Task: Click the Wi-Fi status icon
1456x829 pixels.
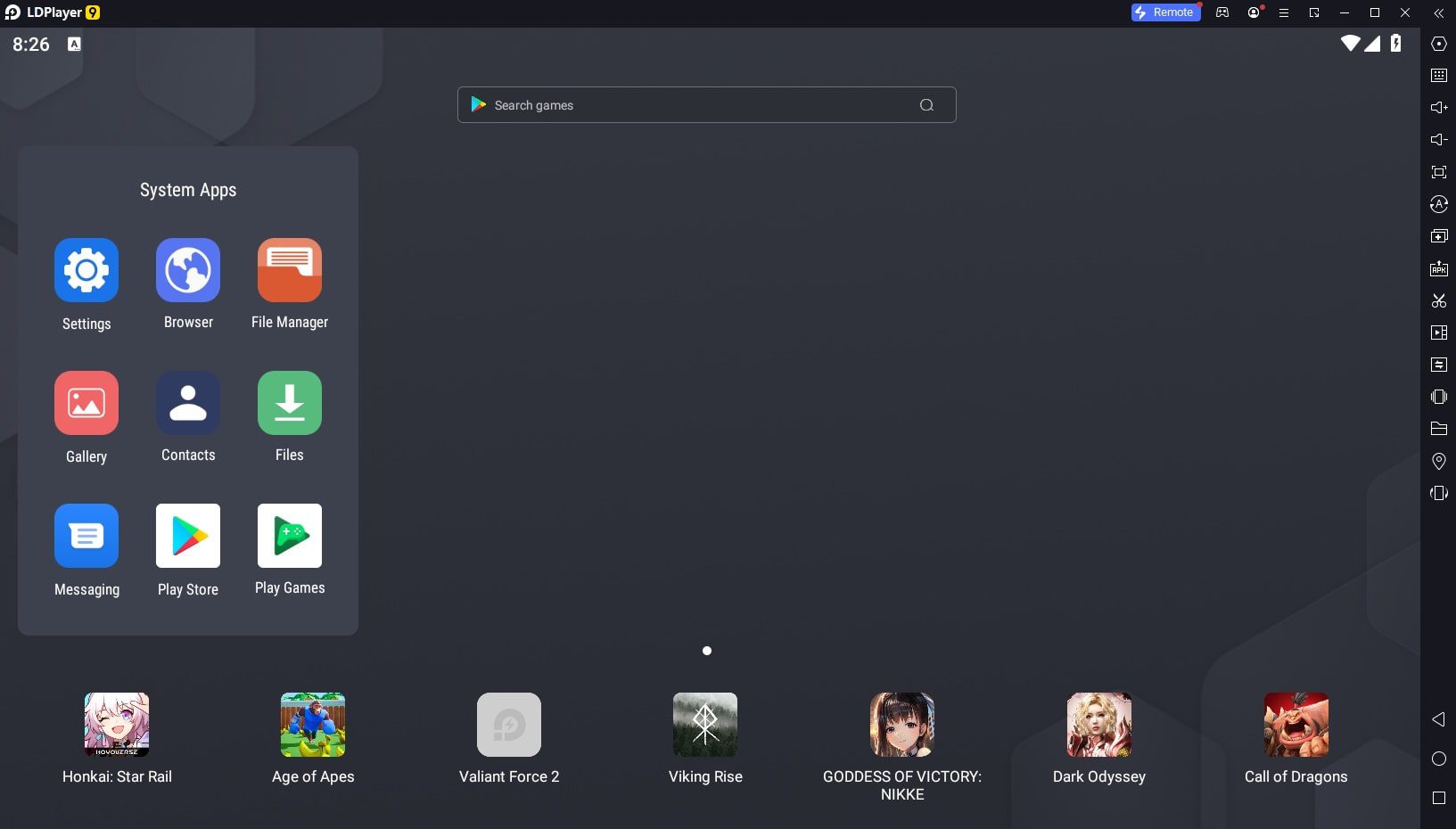Action: [1351, 43]
